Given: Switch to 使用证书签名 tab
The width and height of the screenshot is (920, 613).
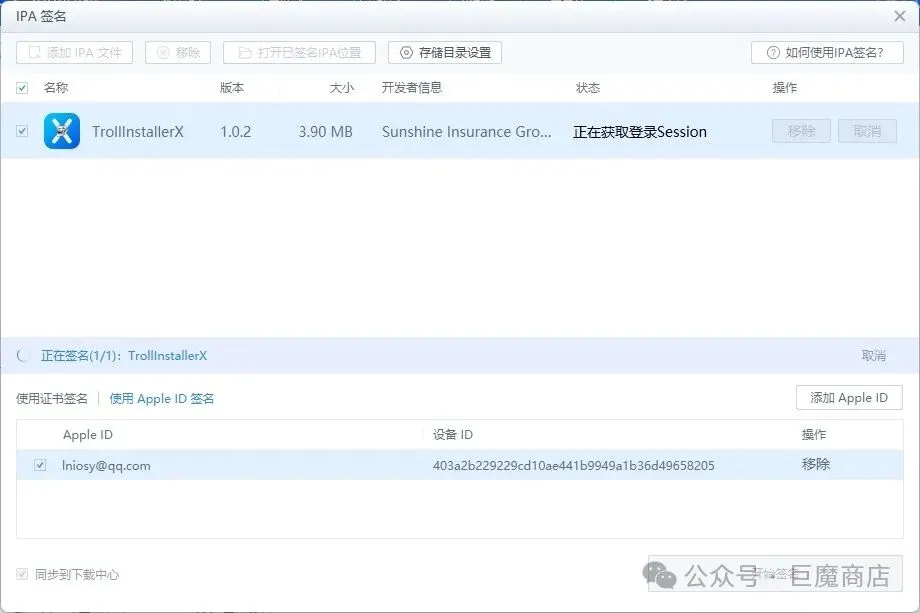Looking at the screenshot, I should [x=52, y=399].
